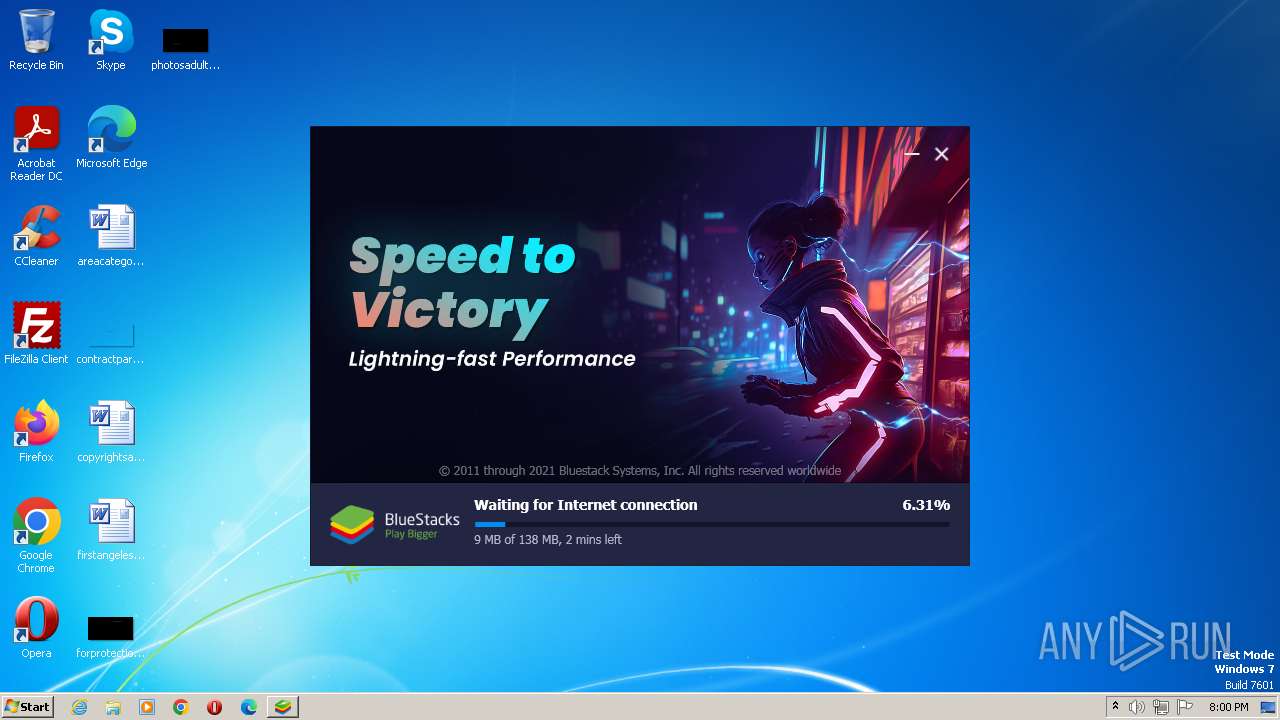The image size is (1280, 720).
Task: Open the Opera desktop shortcut
Action: coord(36,627)
